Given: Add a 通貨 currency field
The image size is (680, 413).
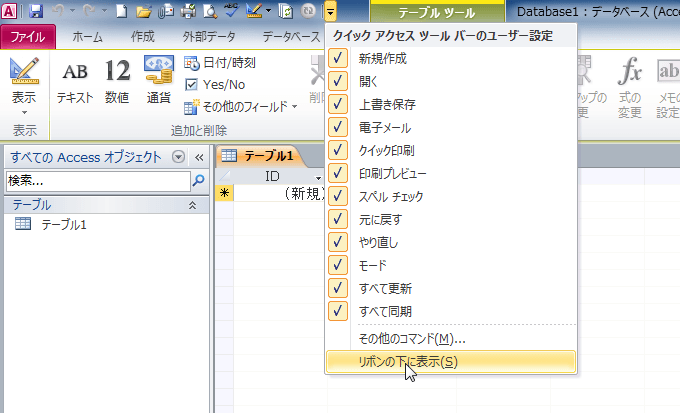Looking at the screenshot, I should (159, 80).
